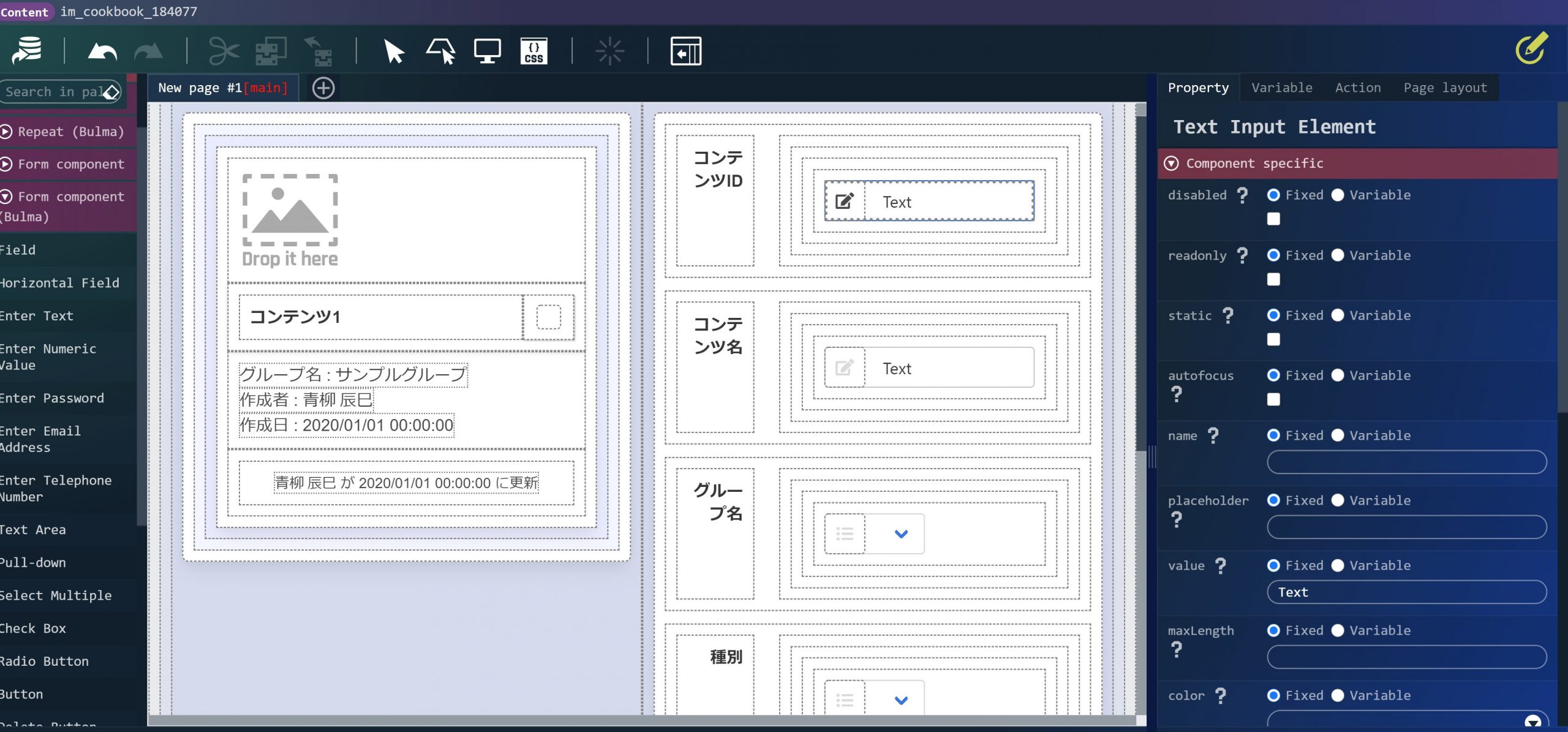Toggle the side panel collapse icon
Screen dimensions: 1568x732
coord(686,51)
